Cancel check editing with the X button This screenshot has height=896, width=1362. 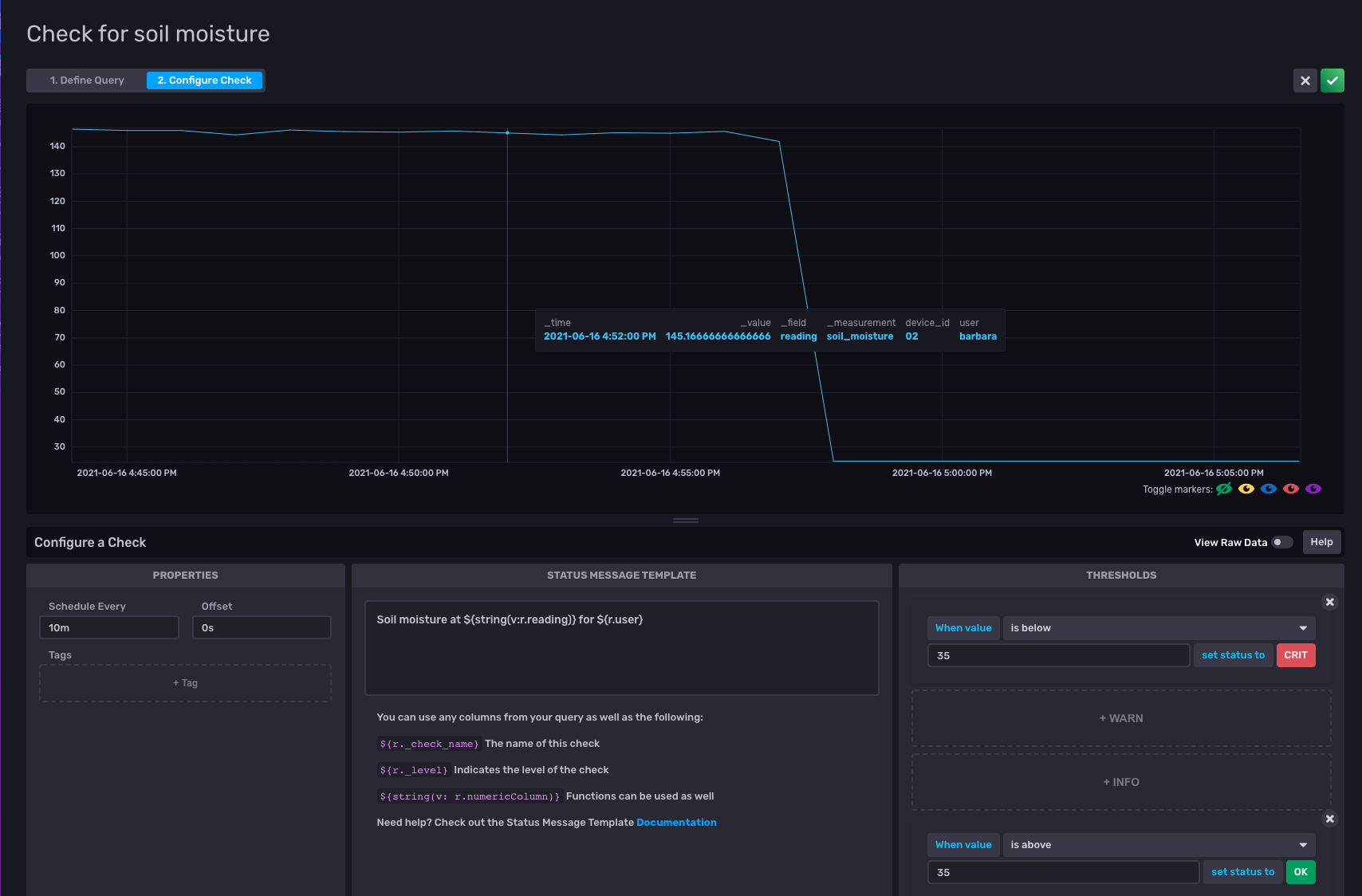coord(1305,81)
